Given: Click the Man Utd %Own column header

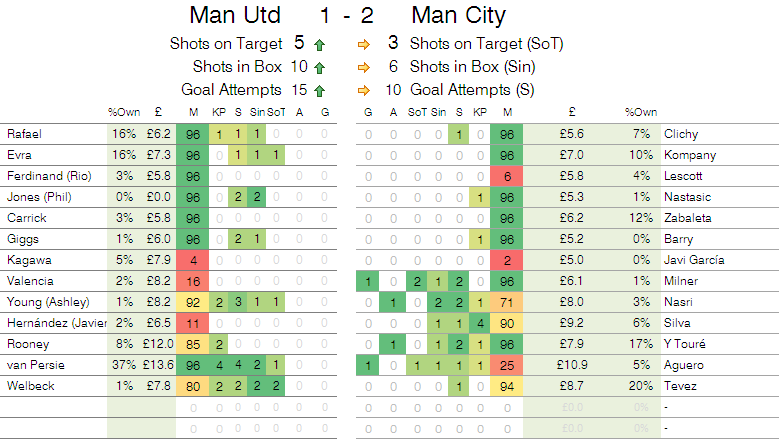Looking at the screenshot, I should pyautogui.click(x=123, y=112).
